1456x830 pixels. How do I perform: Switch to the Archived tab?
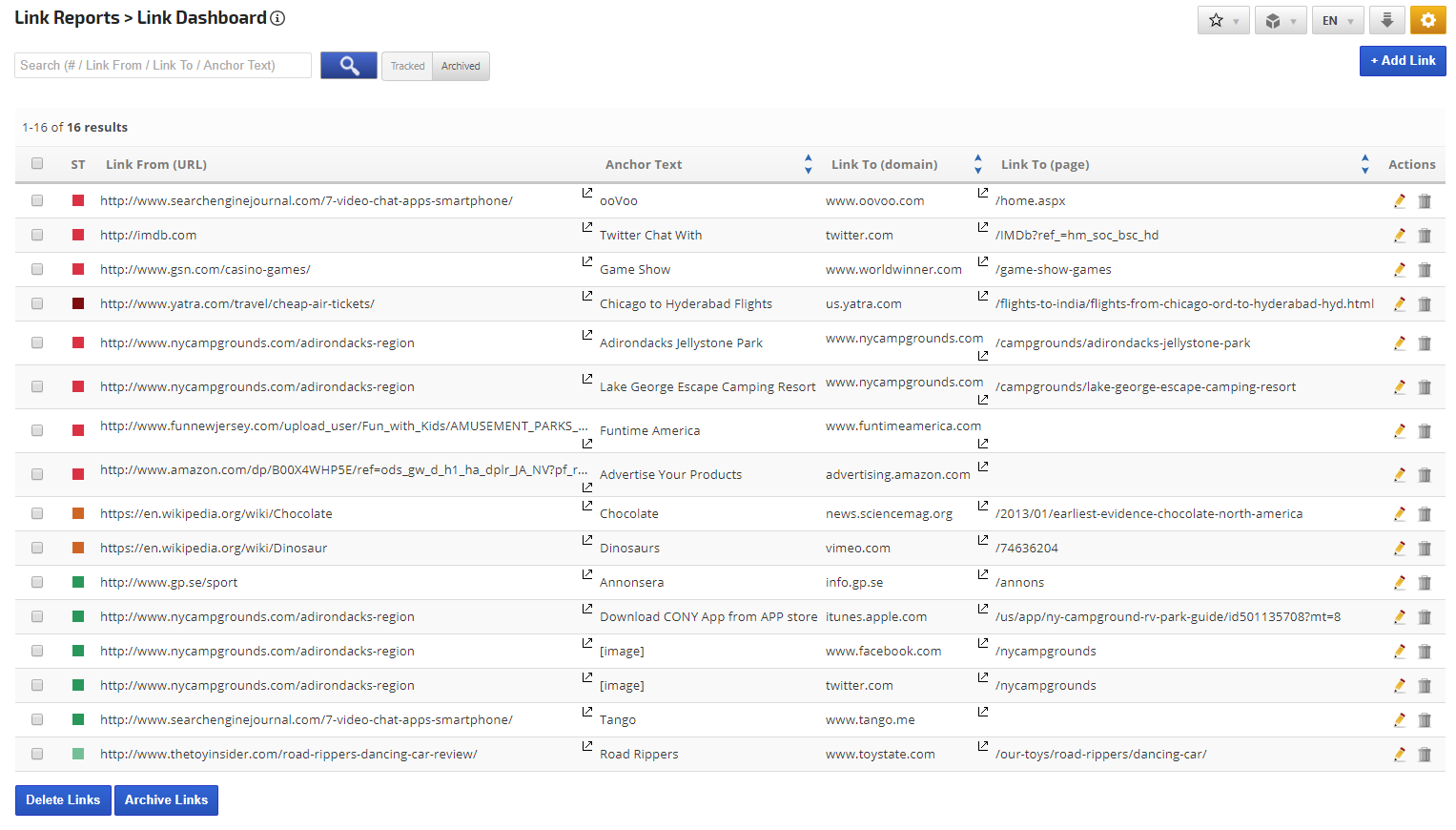(x=461, y=66)
